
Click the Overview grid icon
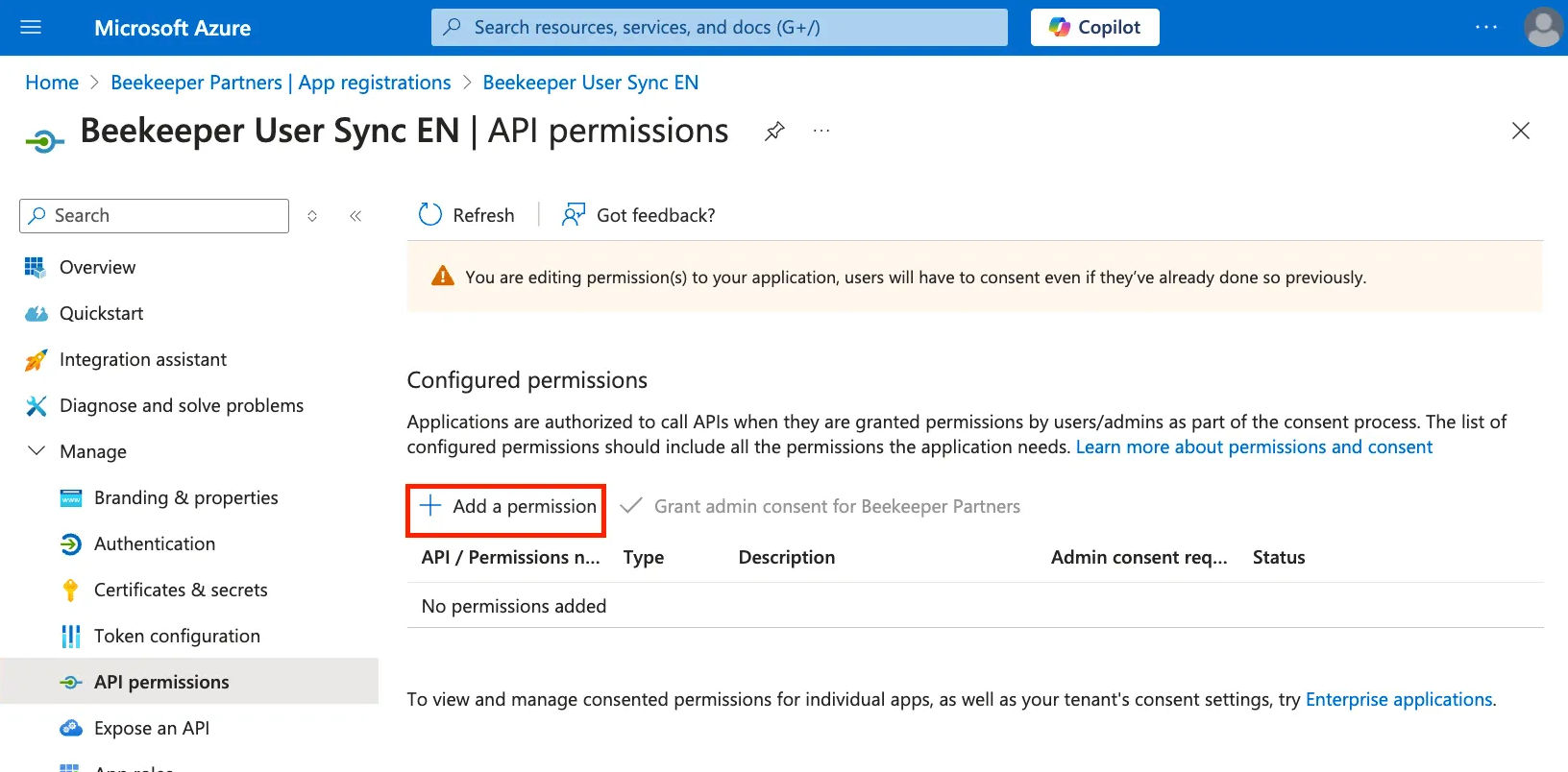click(36, 267)
